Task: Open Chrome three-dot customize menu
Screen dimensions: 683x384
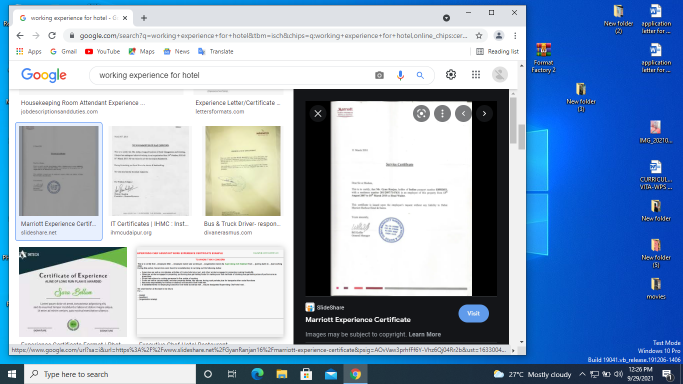Action: 515,36
